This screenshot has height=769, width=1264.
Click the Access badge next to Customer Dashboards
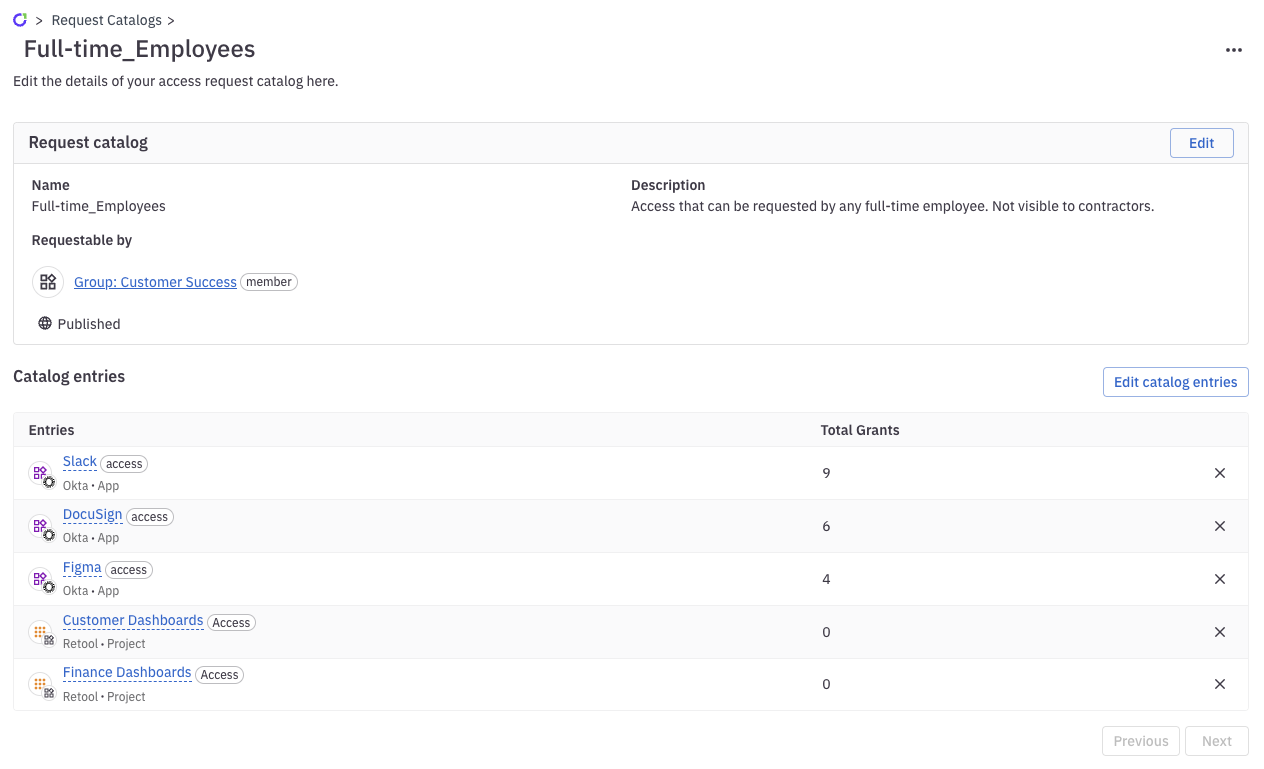[231, 622]
